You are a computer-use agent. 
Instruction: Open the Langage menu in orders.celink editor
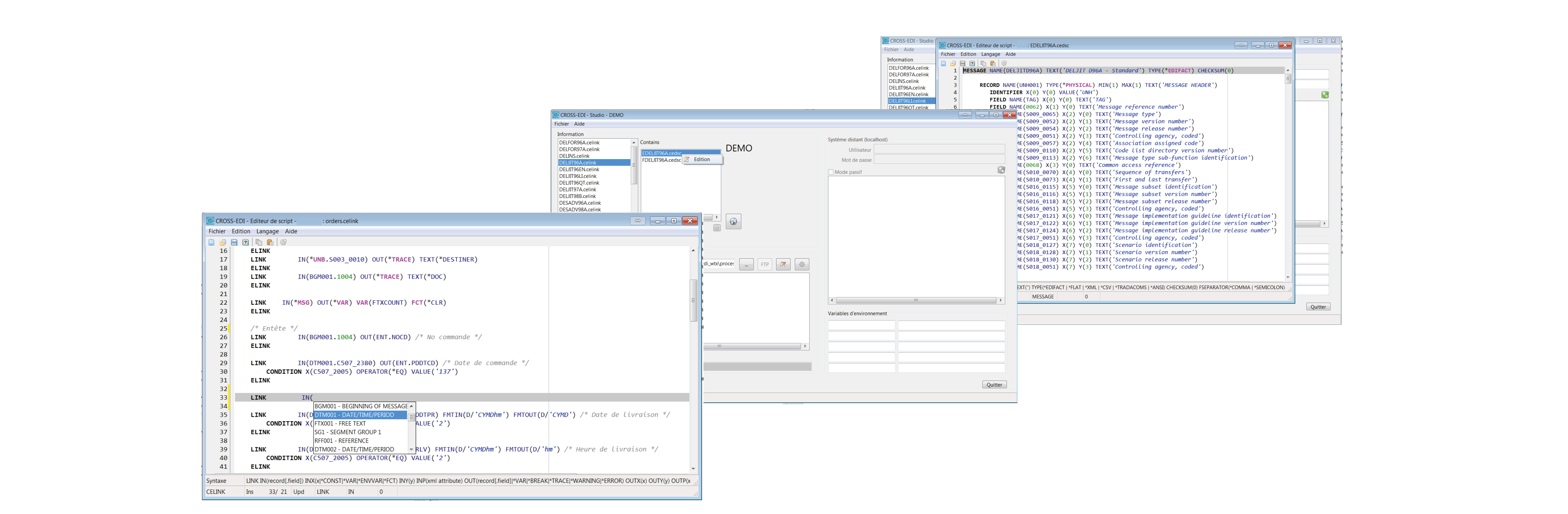pos(267,231)
